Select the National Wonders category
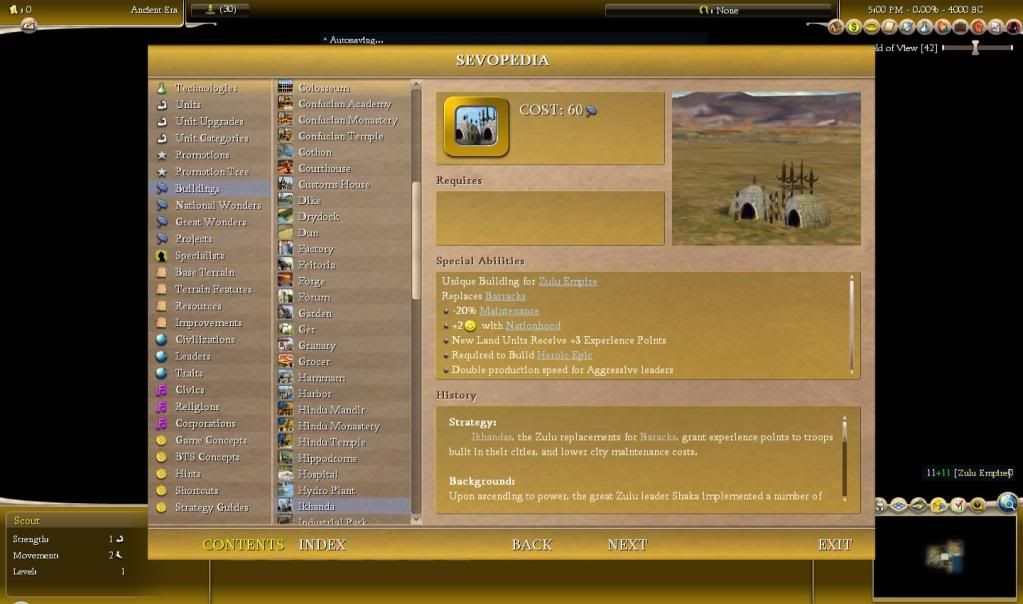The height and width of the screenshot is (604, 1023). tap(217, 205)
